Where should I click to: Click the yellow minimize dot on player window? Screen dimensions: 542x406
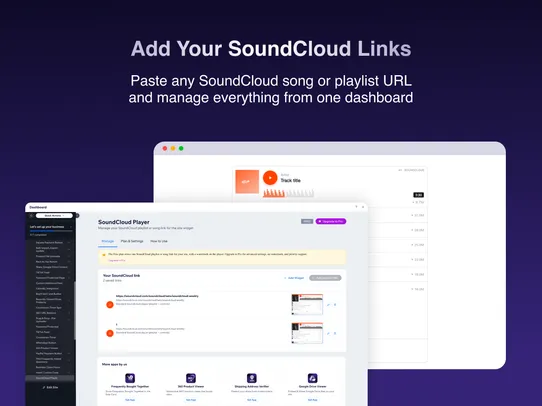[x=173, y=149]
